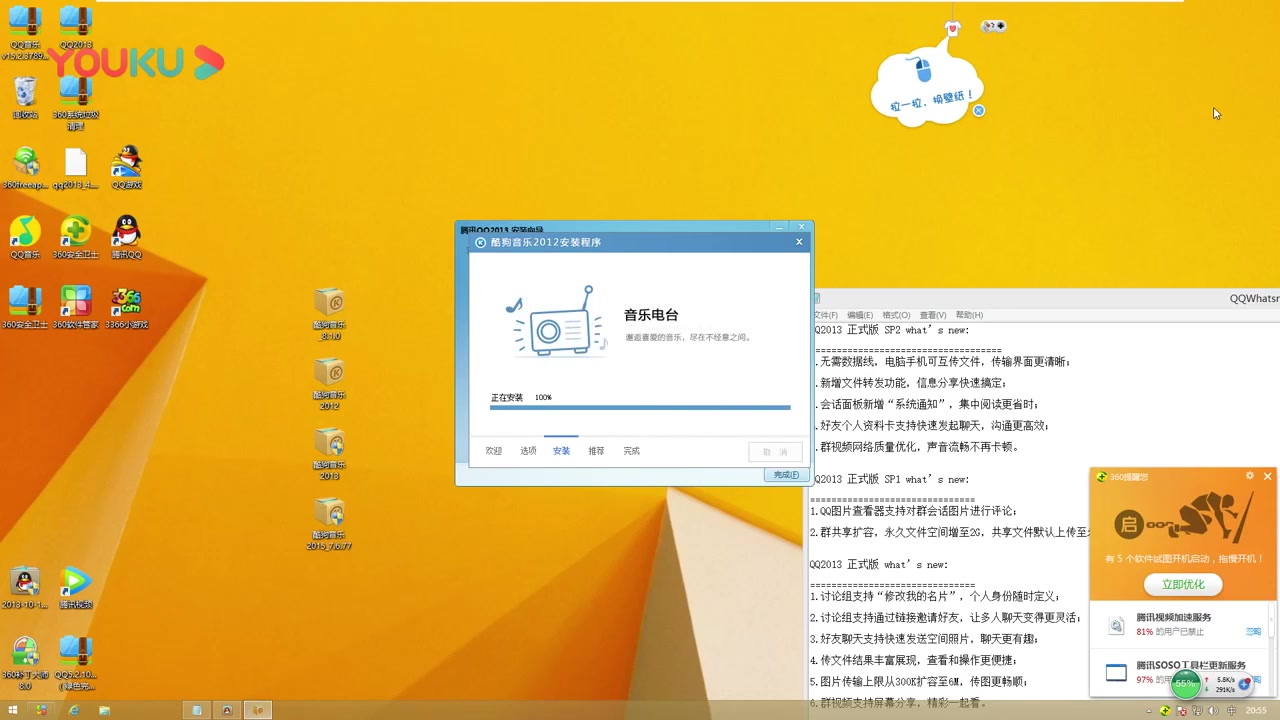
Task: Click the Kugou install progress bar
Action: point(640,407)
